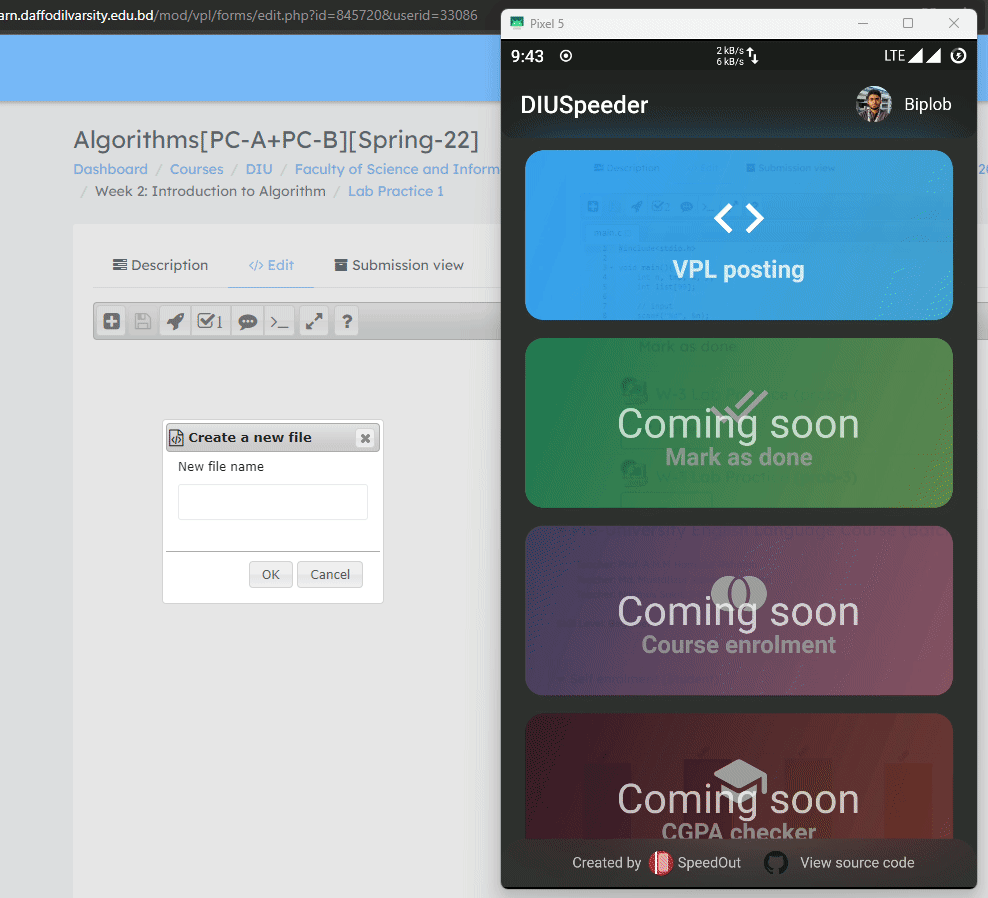This screenshot has height=898, width=988.
Task: Click Week 2: Introduction to Algorithm breadcrumb text
Action: (210, 191)
